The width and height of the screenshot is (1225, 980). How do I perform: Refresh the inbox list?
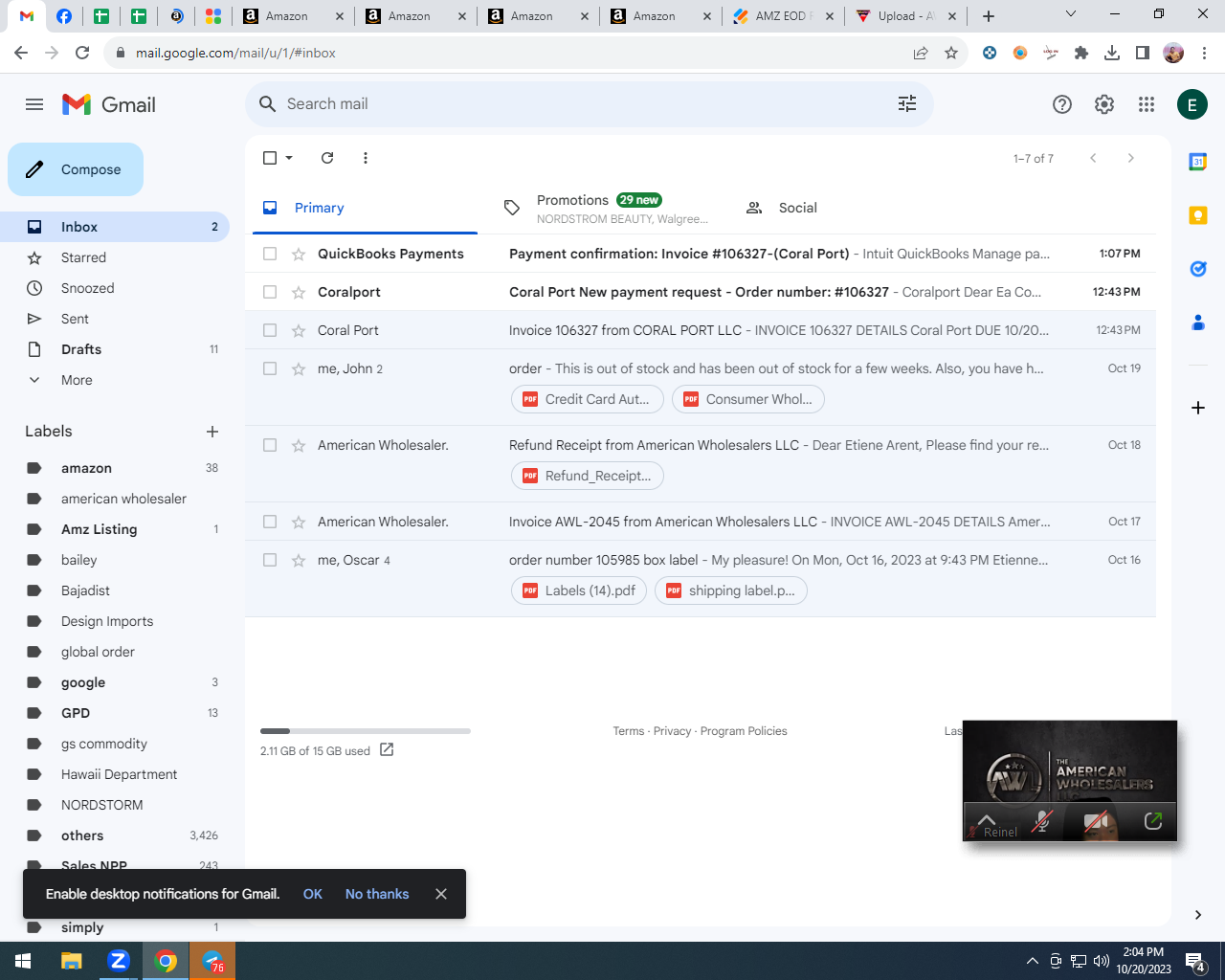point(327,158)
